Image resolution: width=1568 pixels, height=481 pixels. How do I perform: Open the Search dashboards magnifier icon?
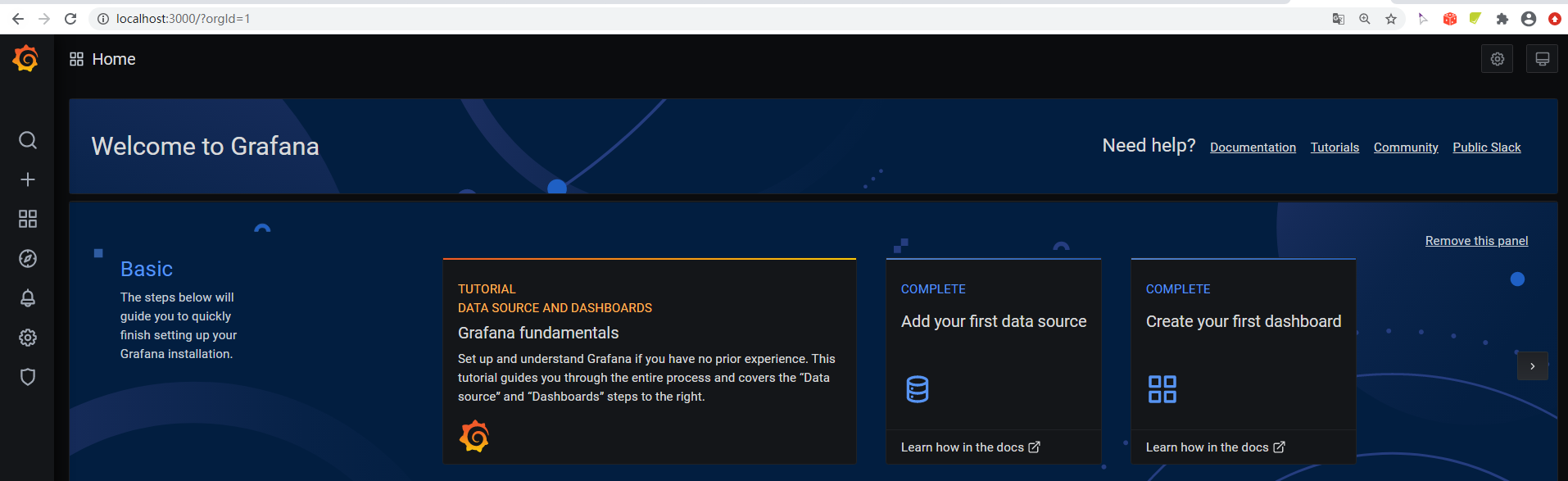(28, 140)
